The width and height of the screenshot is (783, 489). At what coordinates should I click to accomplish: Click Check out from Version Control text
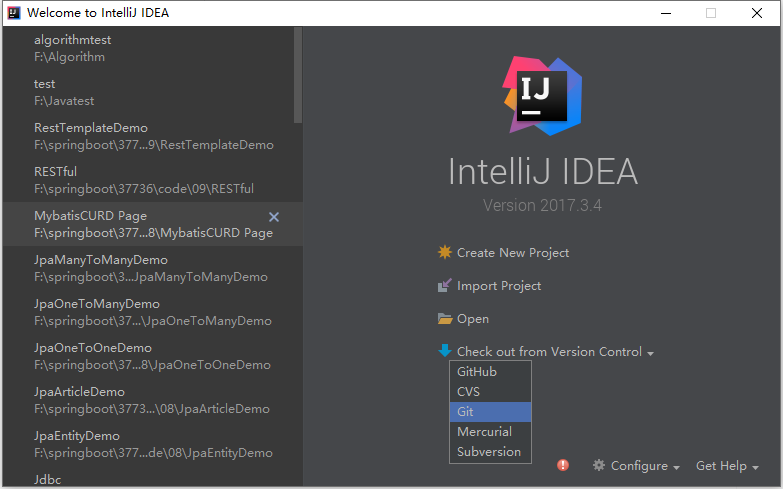pyautogui.click(x=549, y=352)
